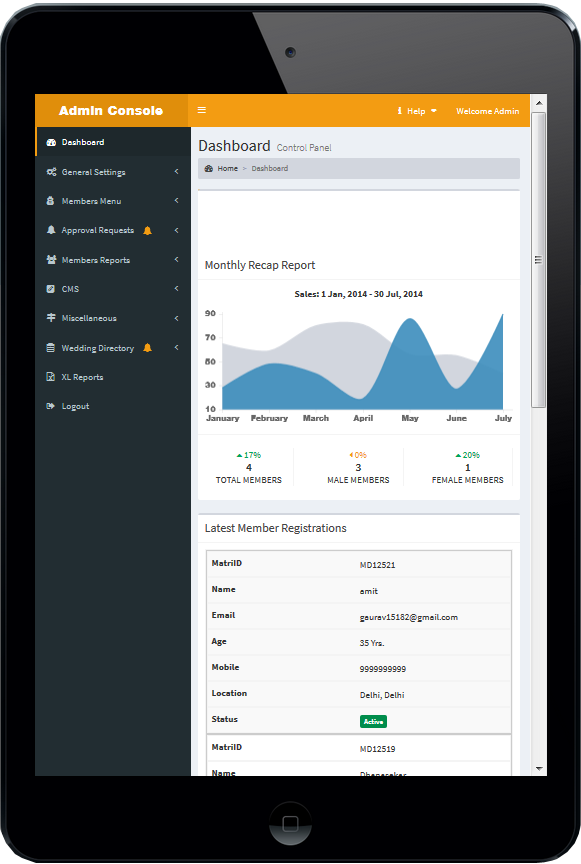Click the CMS edit icon
Screen dimensions: 581x864
click(x=51, y=289)
